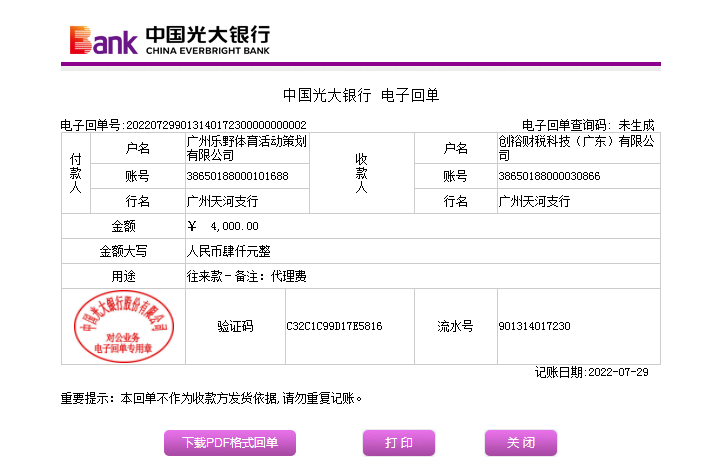
Task: Click the 用途 label cell
Action: pos(124,276)
